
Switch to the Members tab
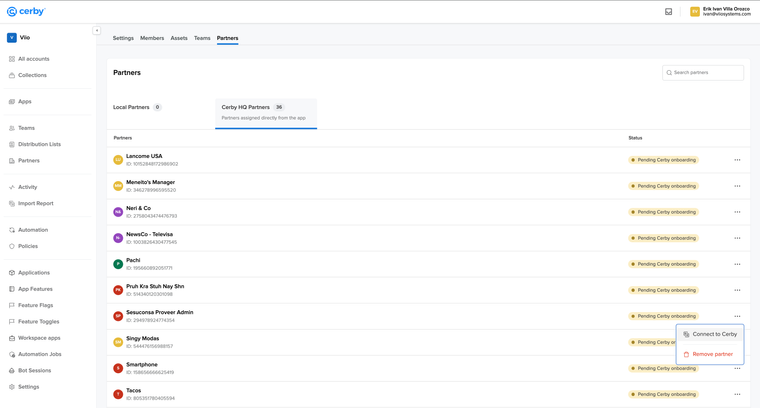(x=152, y=38)
